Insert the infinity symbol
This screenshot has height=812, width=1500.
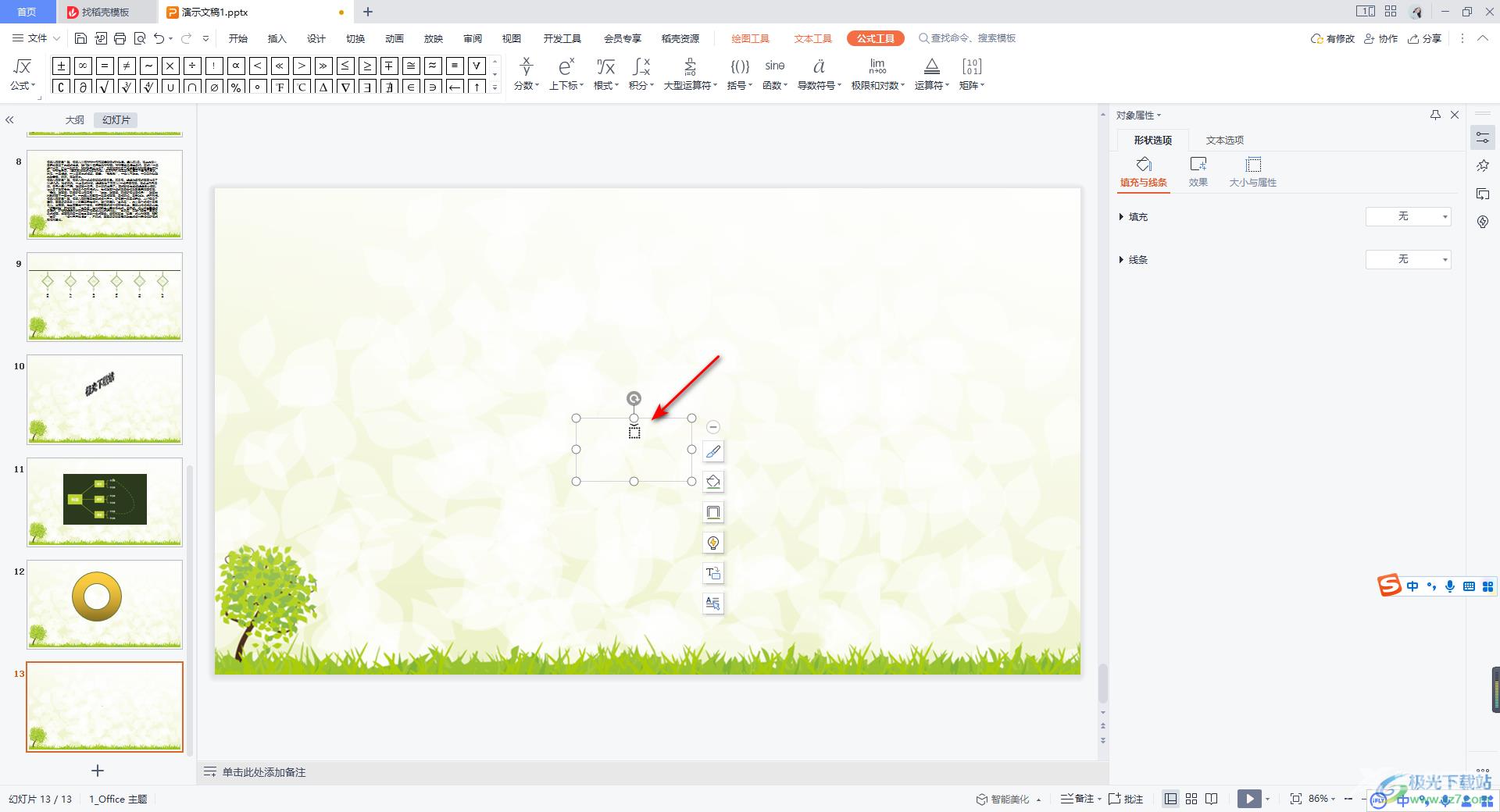(83, 66)
